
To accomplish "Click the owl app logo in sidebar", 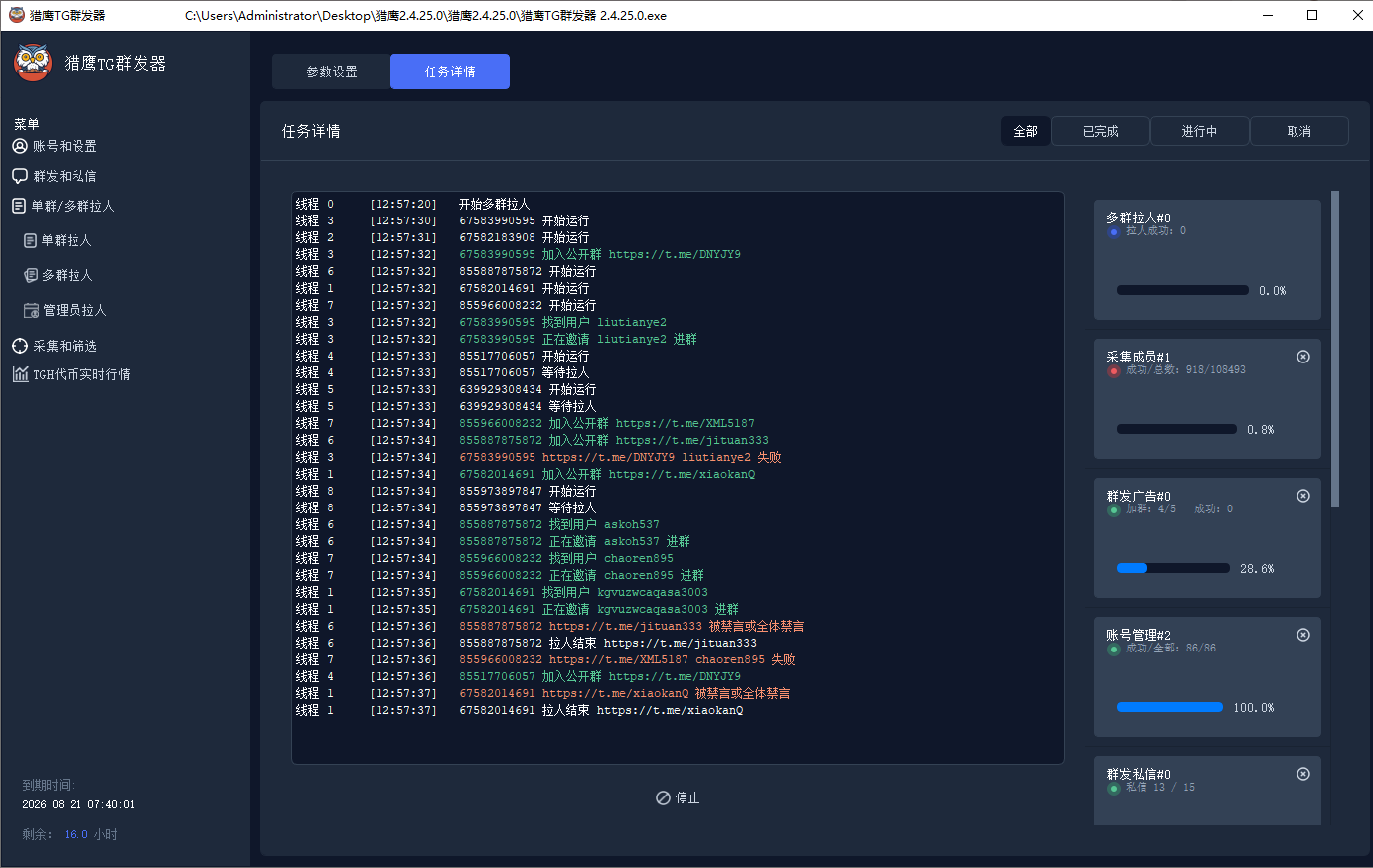I will pyautogui.click(x=33, y=63).
